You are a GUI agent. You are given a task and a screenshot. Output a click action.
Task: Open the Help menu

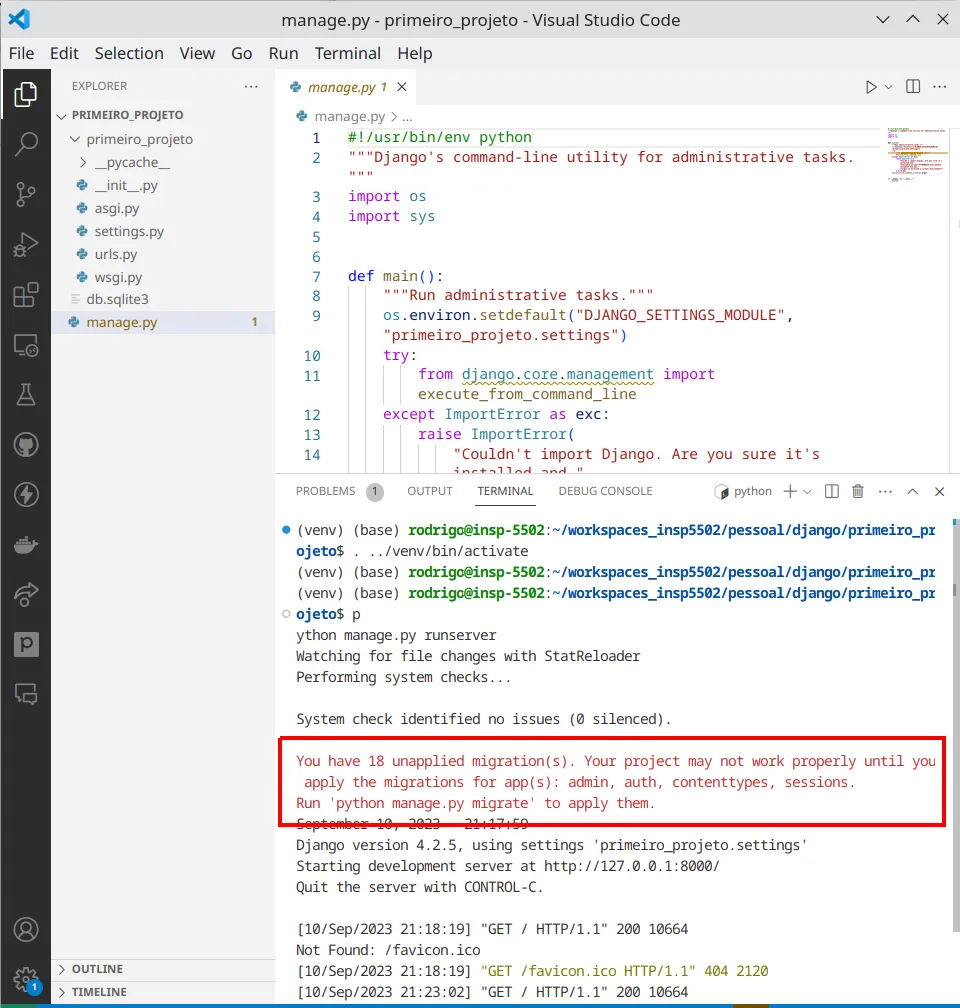point(415,53)
